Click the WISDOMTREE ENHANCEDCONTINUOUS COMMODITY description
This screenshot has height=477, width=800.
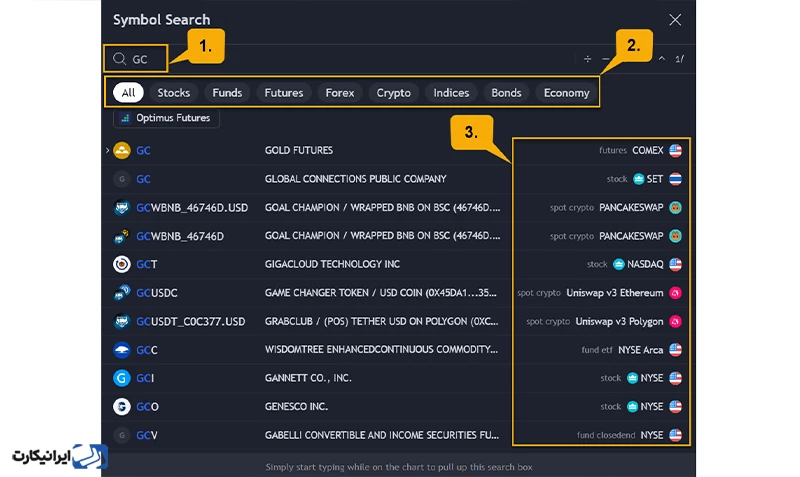pyautogui.click(x=381, y=350)
